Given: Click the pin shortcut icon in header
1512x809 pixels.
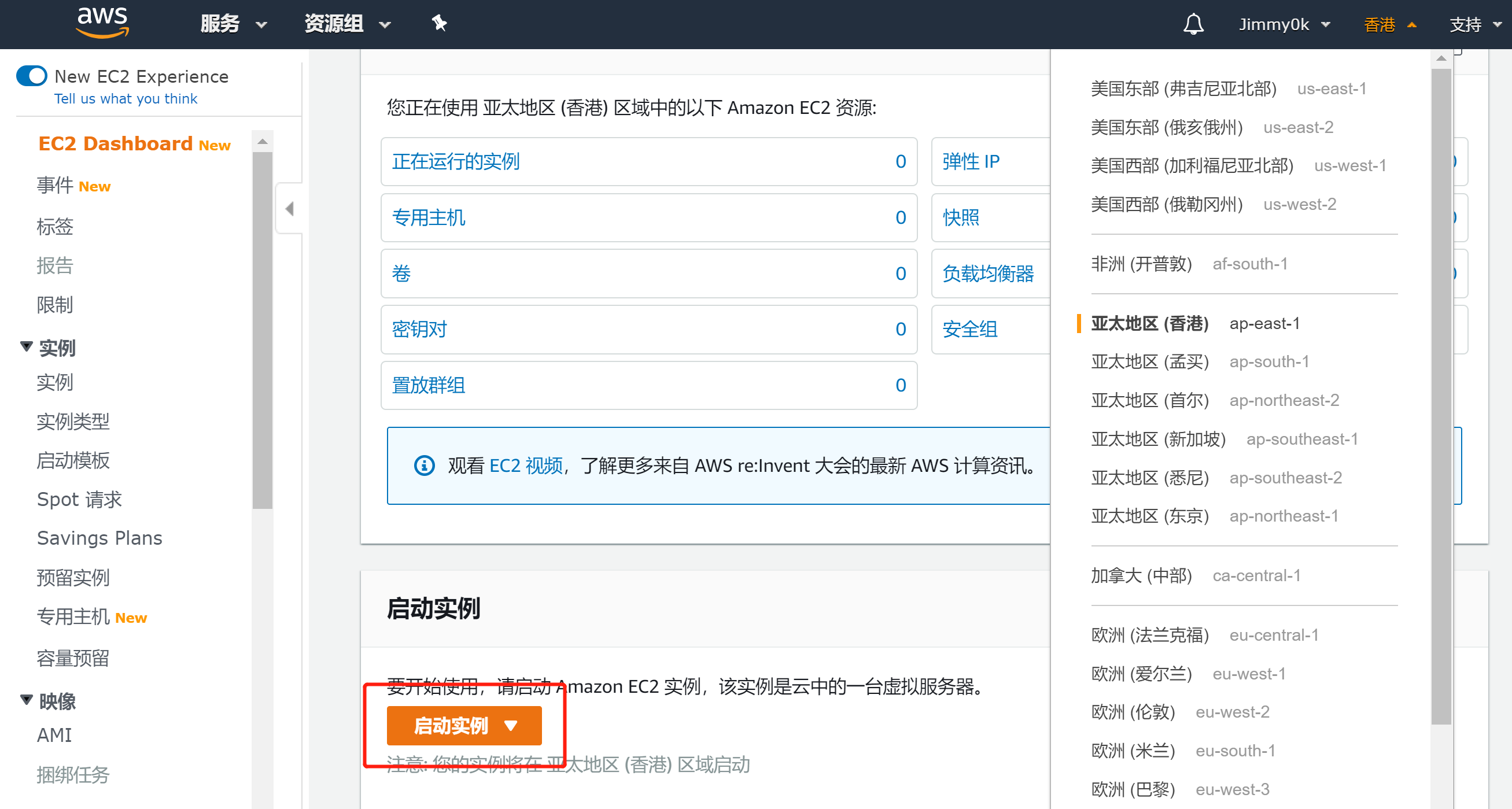Looking at the screenshot, I should 439,24.
